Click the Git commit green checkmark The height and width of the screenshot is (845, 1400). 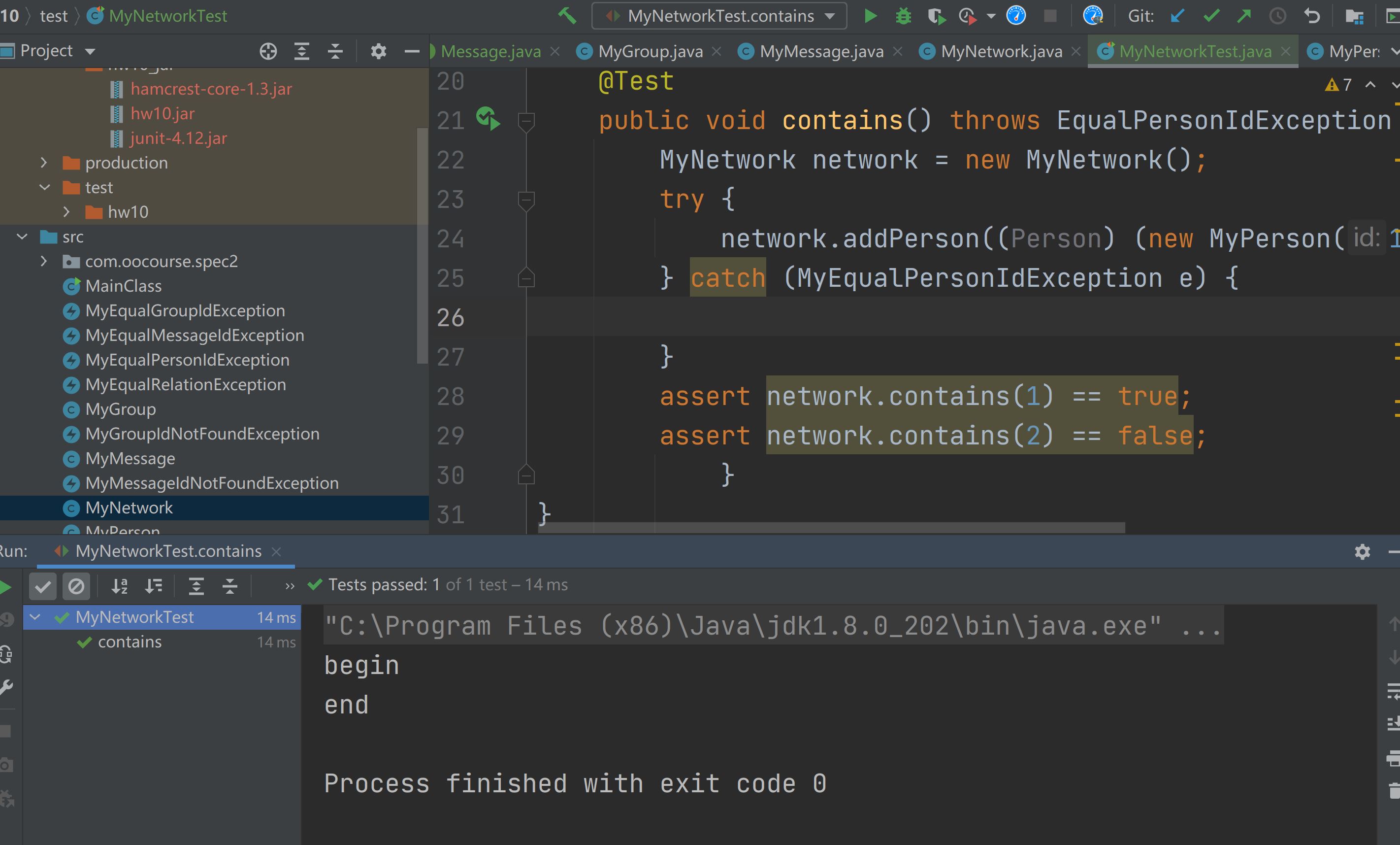pyautogui.click(x=1211, y=16)
